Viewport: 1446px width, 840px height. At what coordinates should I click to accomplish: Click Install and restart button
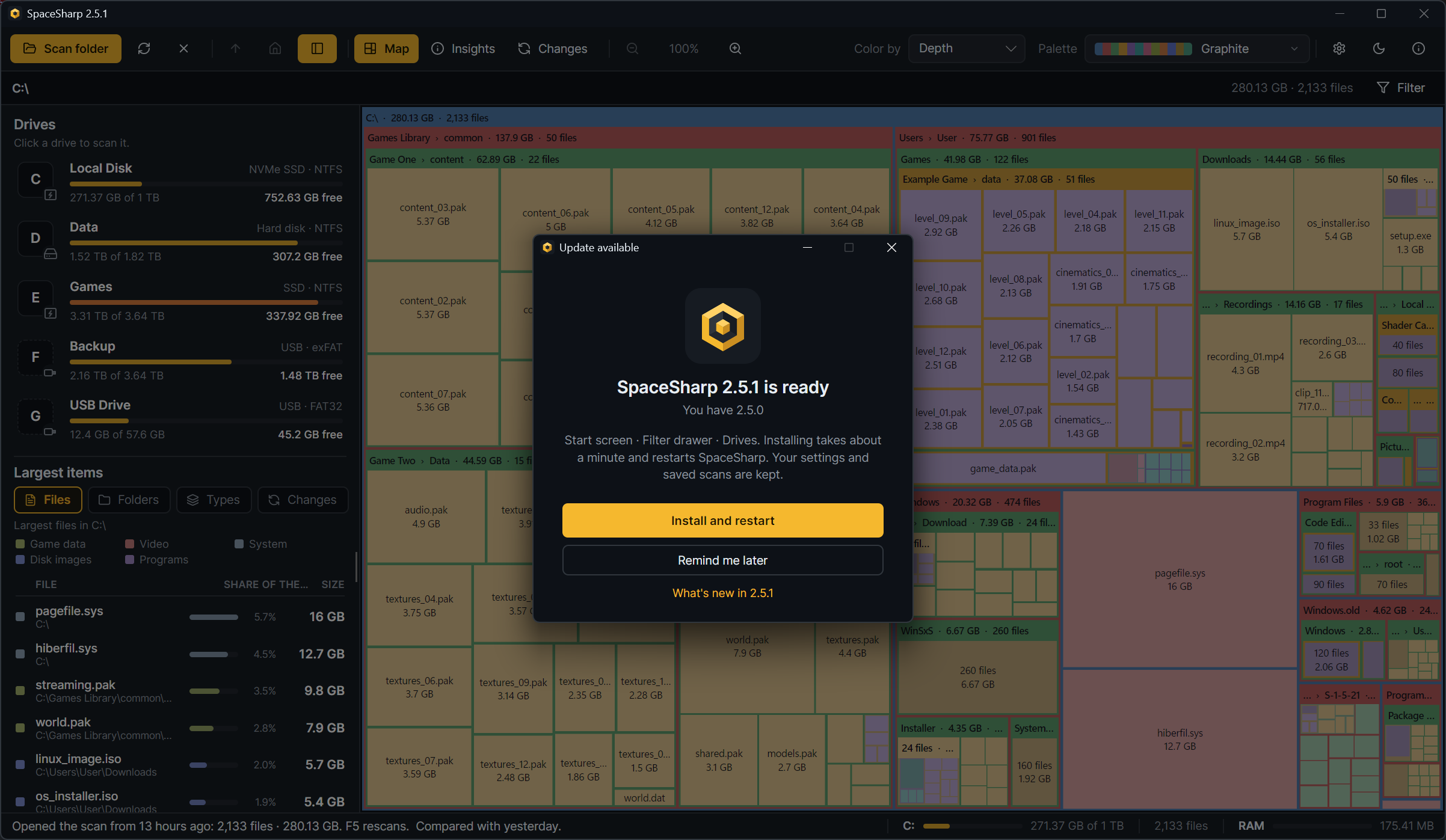click(x=722, y=521)
